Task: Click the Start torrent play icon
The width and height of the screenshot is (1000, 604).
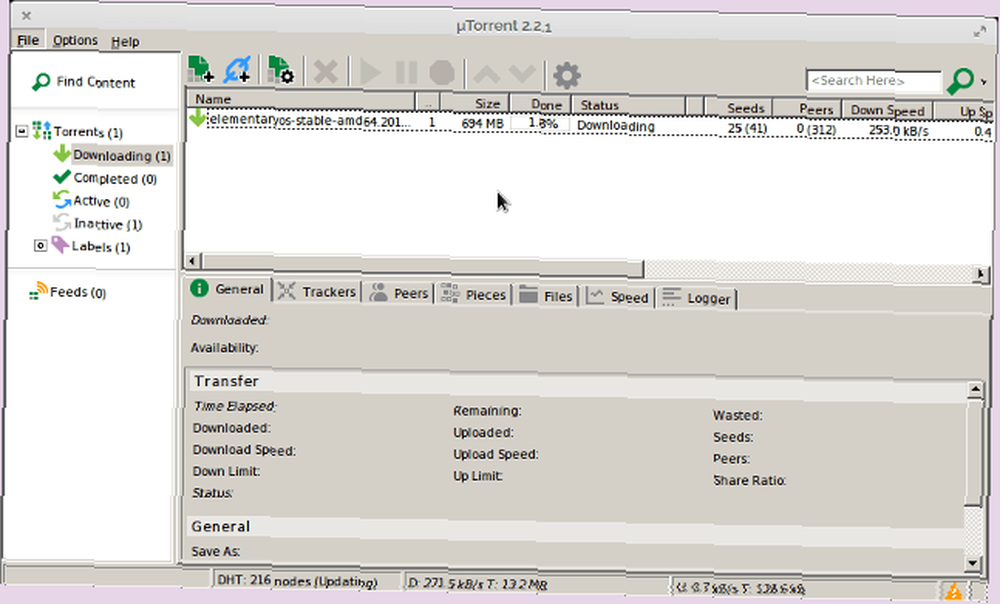Action: (x=370, y=72)
